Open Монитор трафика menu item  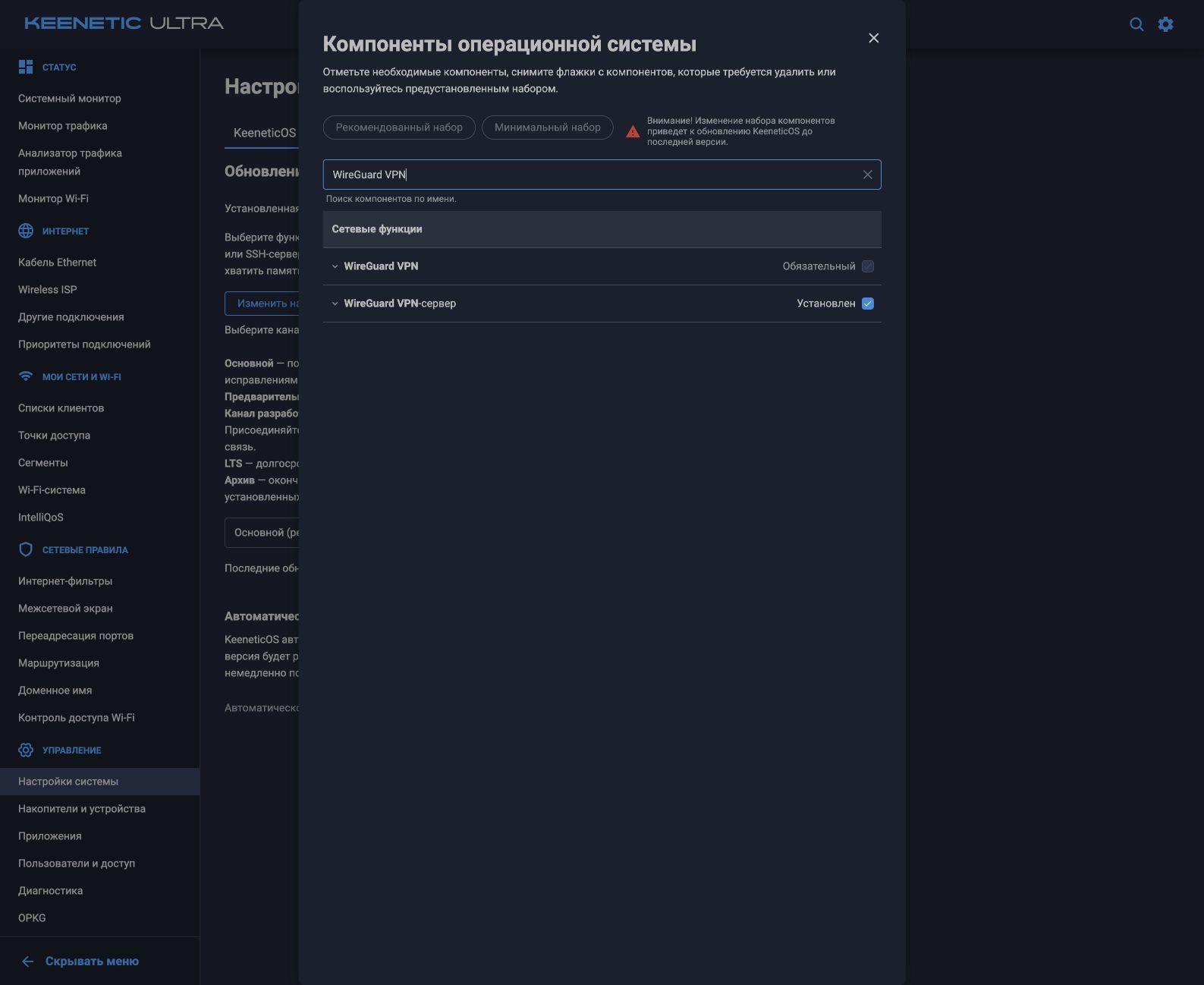point(63,126)
